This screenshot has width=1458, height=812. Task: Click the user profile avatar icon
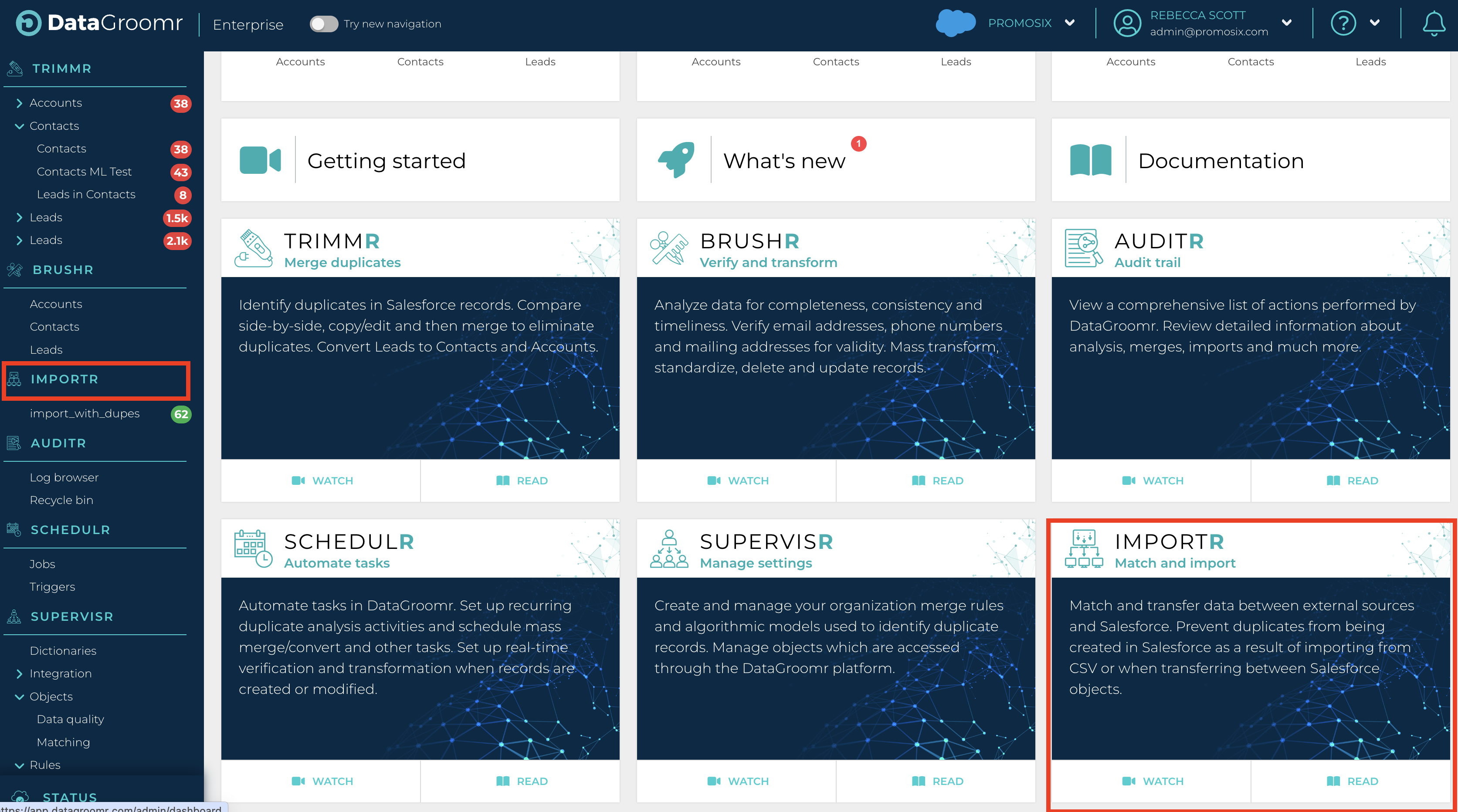tap(1126, 24)
